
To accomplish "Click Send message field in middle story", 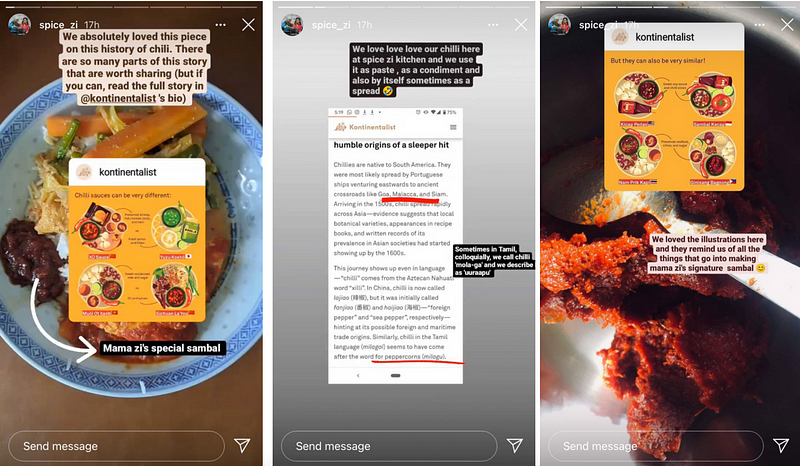I will 389,446.
